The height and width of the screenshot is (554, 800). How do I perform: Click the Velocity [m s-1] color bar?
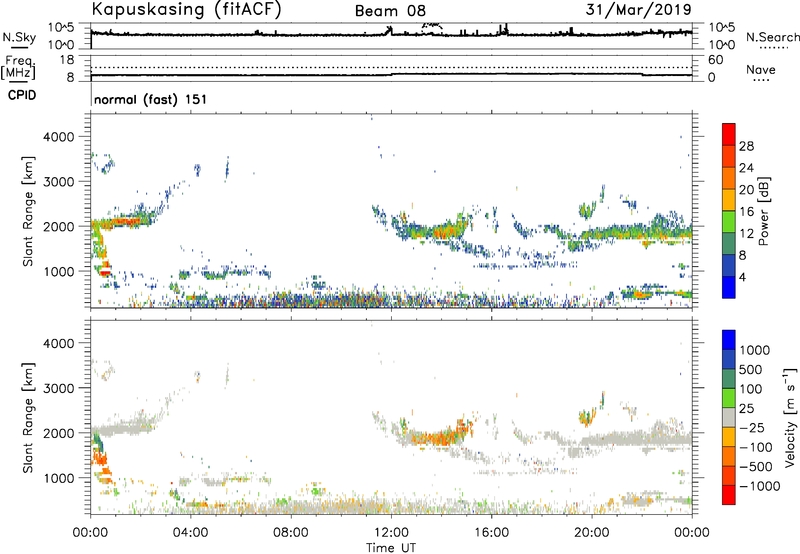pyautogui.click(x=729, y=417)
